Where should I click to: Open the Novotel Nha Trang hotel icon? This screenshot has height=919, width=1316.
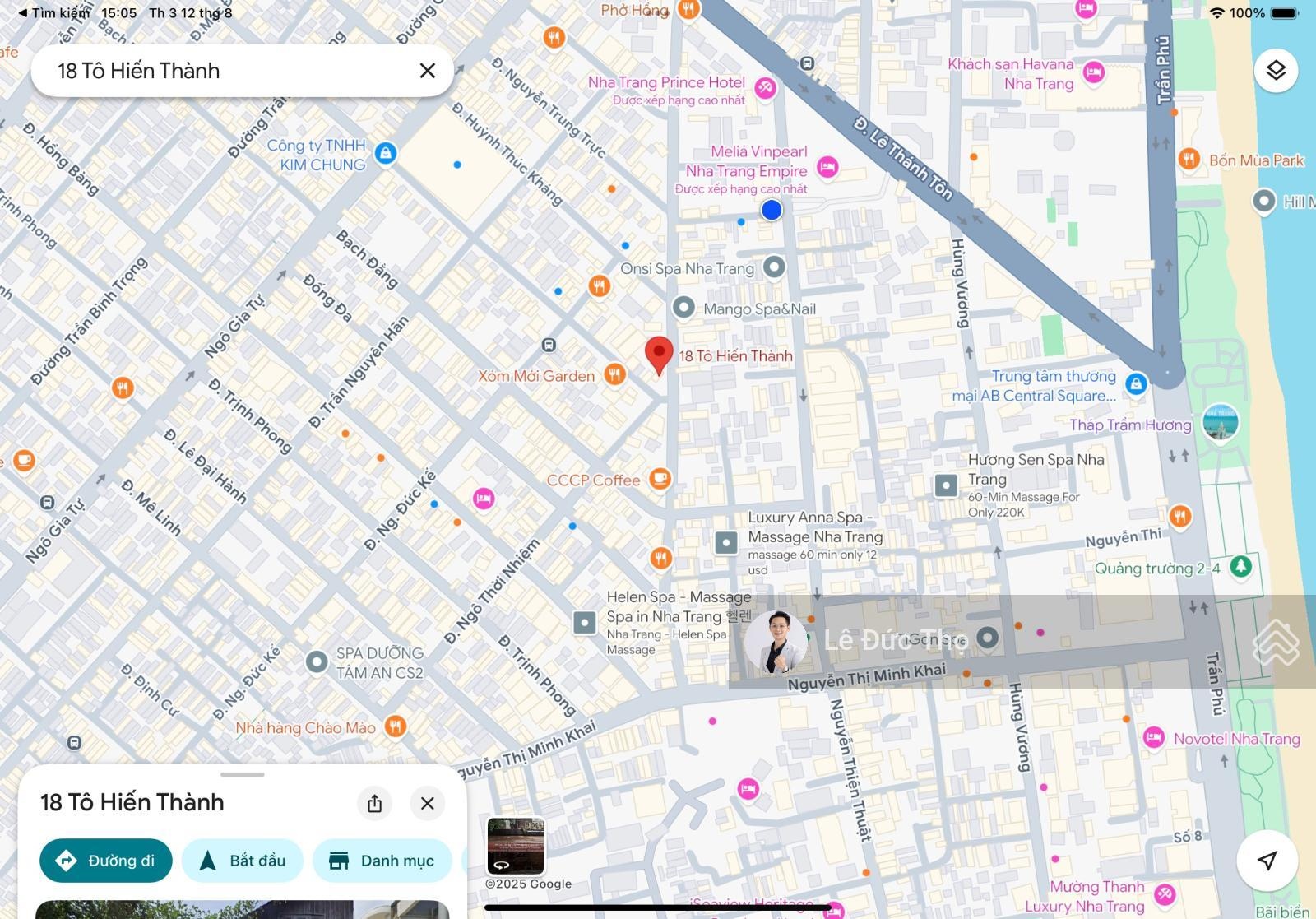coord(1154,737)
